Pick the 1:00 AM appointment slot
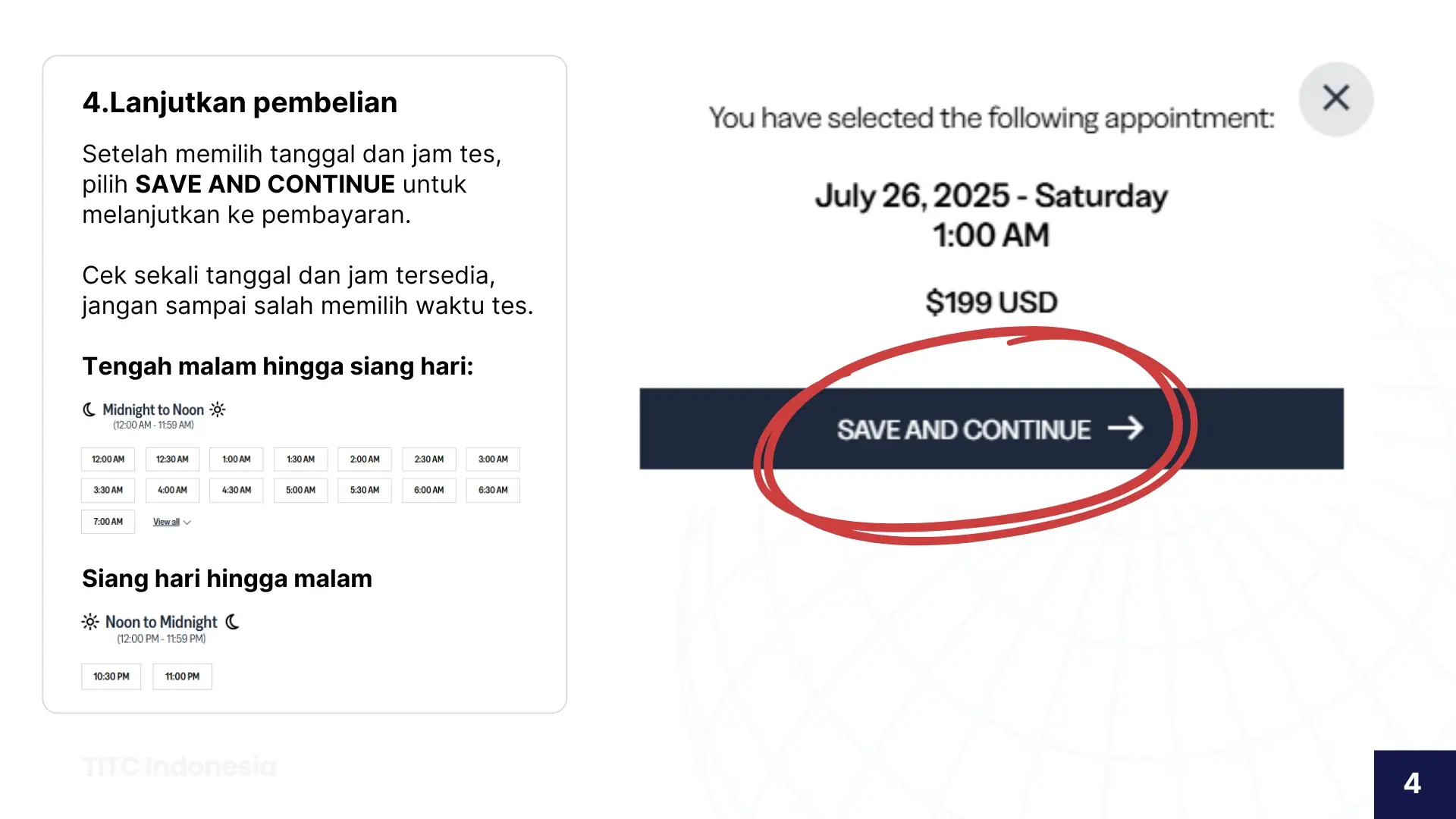The image size is (1456, 819). (236, 460)
